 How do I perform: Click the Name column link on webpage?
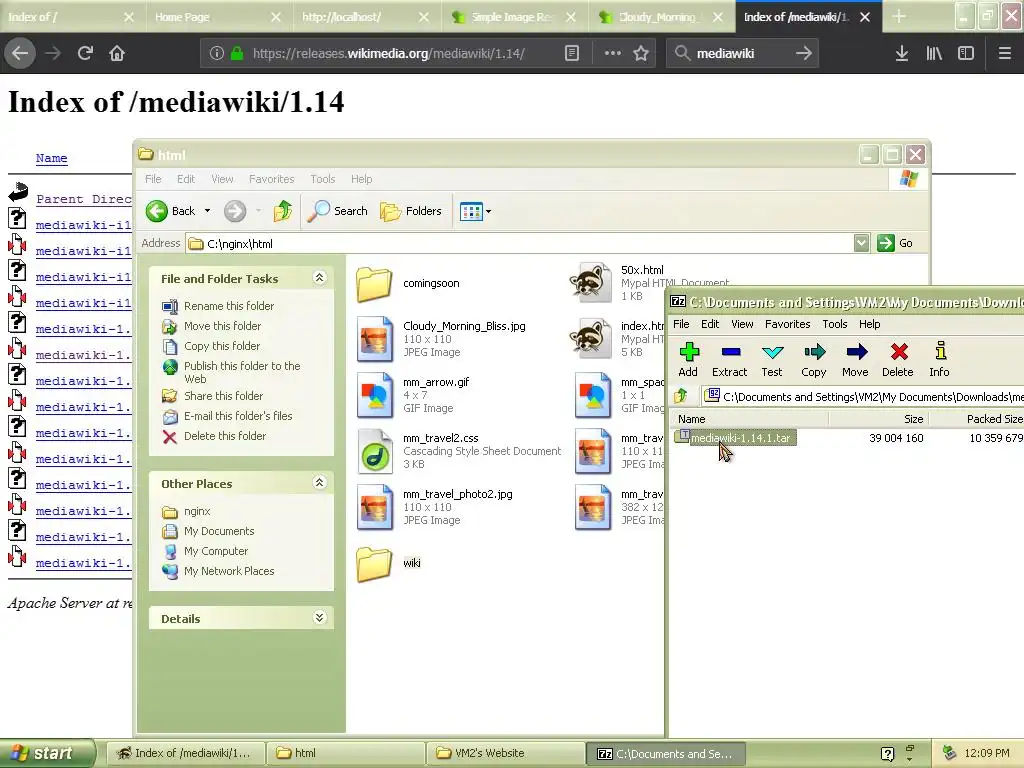[52, 158]
